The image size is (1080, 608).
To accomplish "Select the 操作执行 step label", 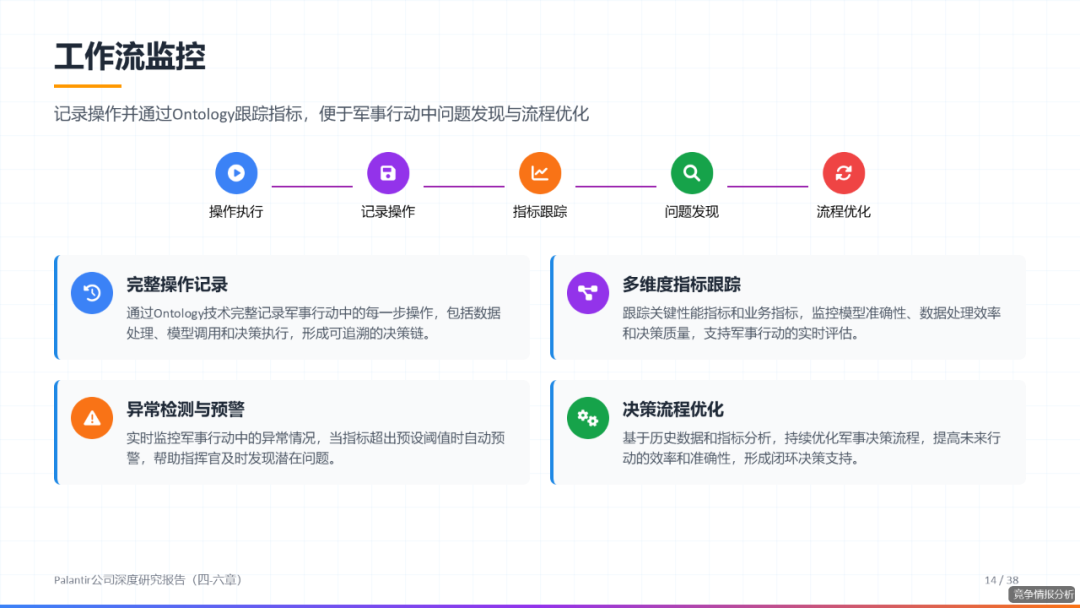I will coord(236,212).
